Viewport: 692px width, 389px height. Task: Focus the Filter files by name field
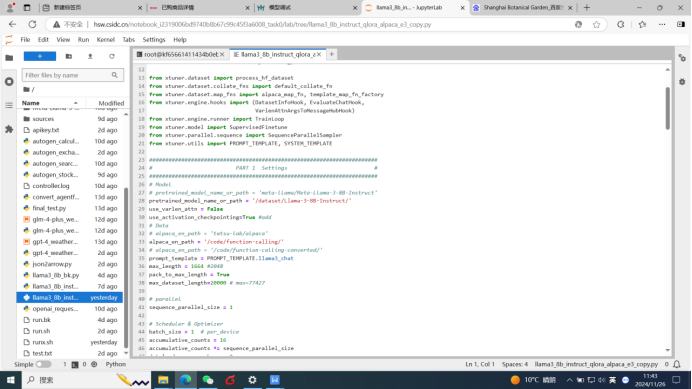coord(73,75)
